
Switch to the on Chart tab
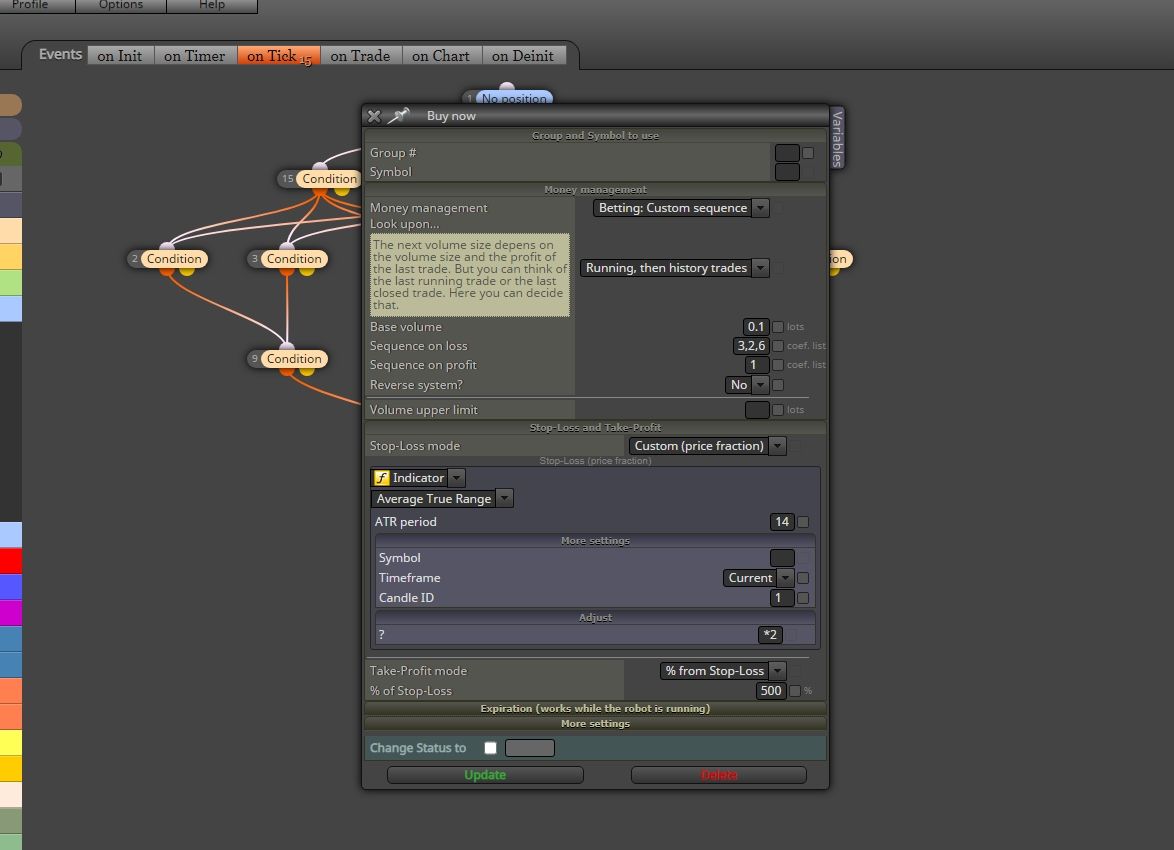441,56
